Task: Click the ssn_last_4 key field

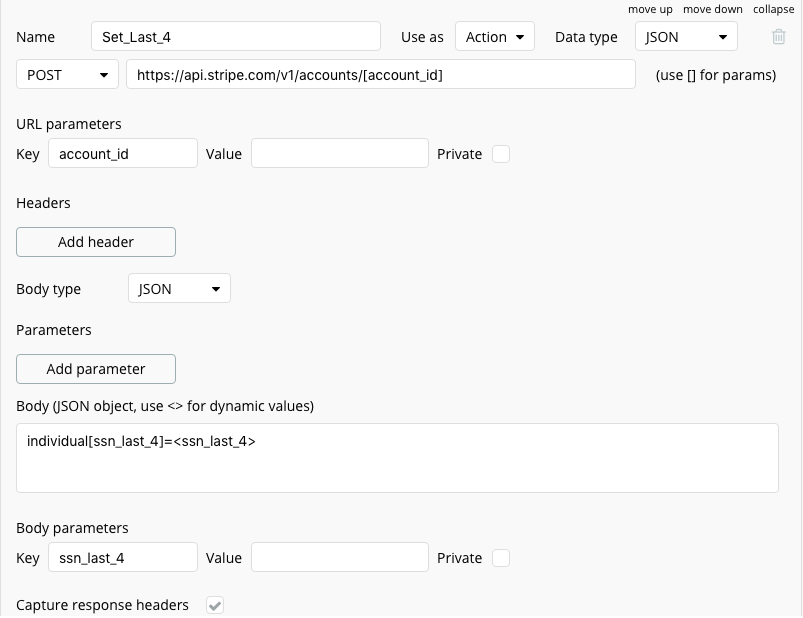Action: [x=122, y=558]
